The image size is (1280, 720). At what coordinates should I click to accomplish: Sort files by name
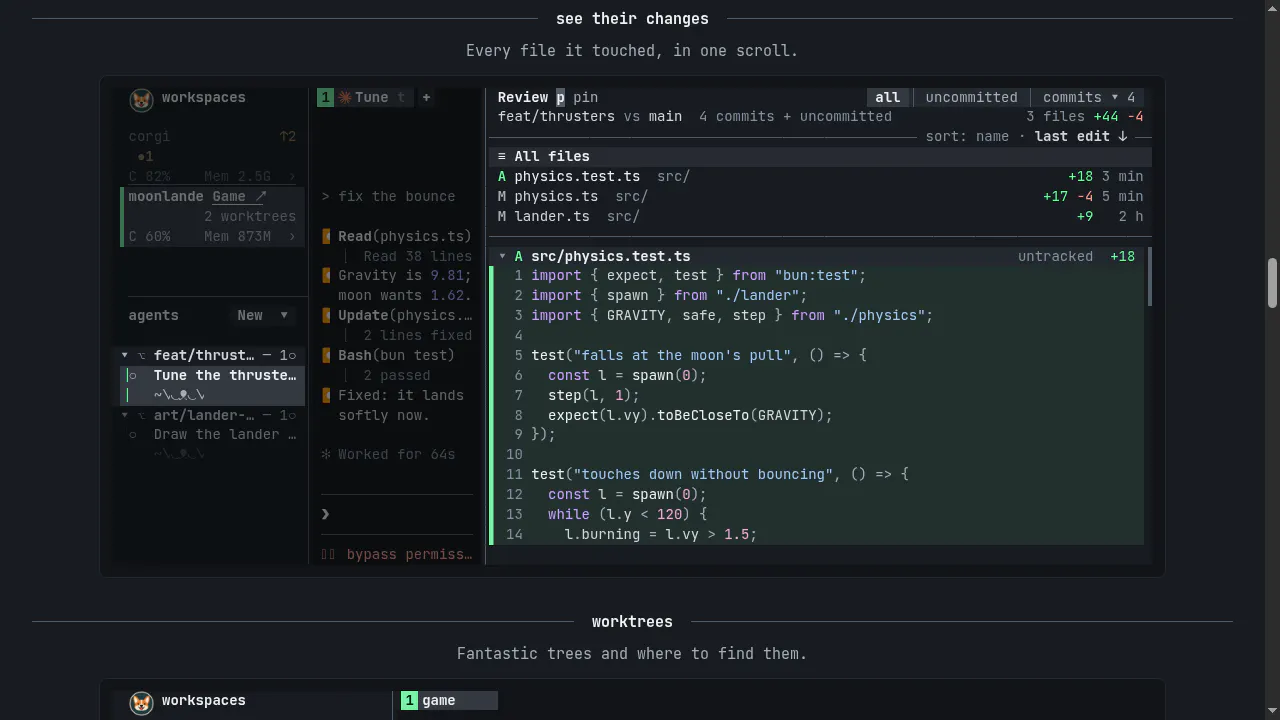[x=992, y=136]
